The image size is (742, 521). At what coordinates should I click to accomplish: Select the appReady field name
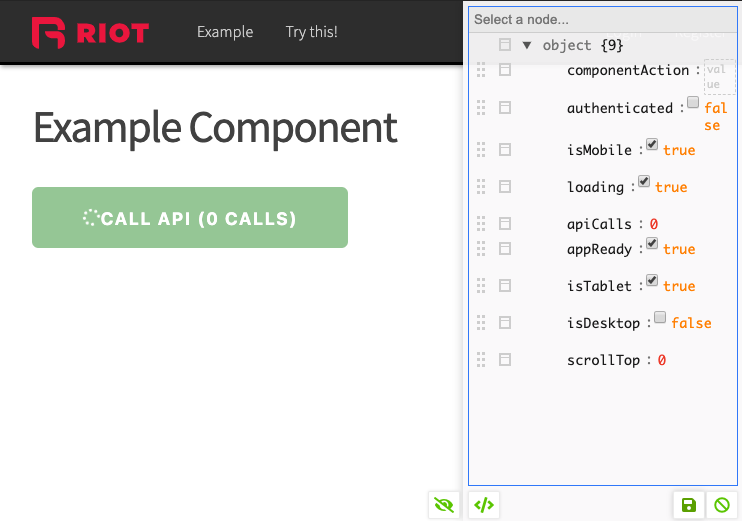pos(599,249)
